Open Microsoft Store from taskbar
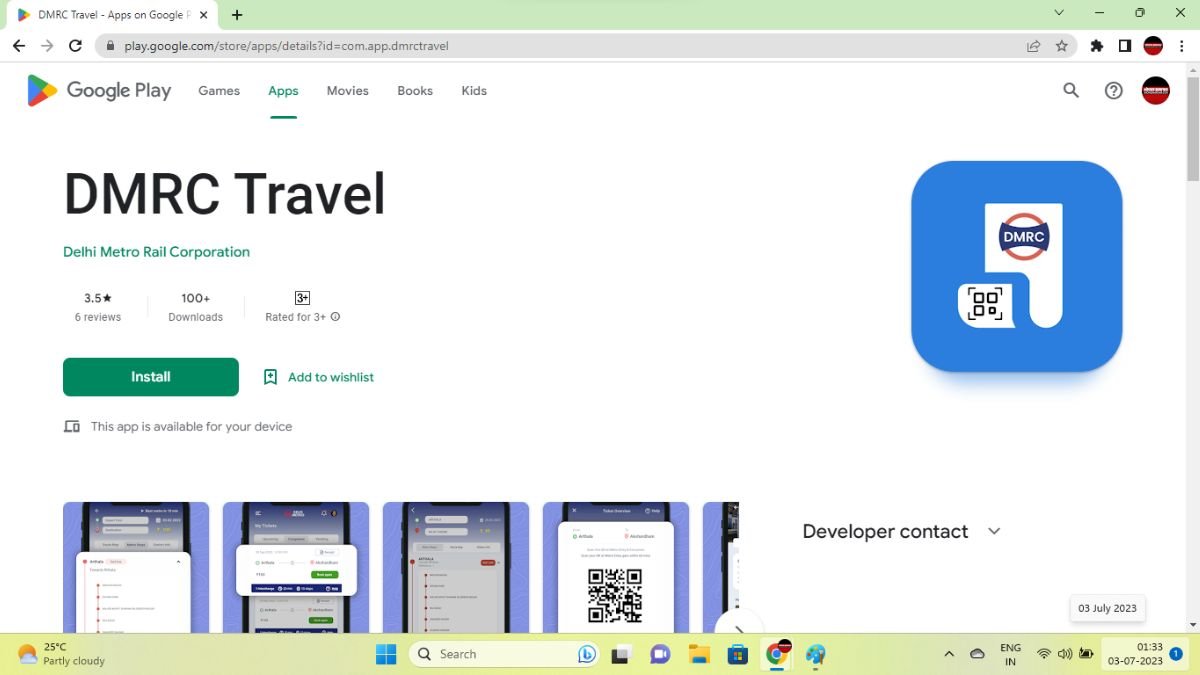Screen dimensions: 1200x675 [738, 654]
